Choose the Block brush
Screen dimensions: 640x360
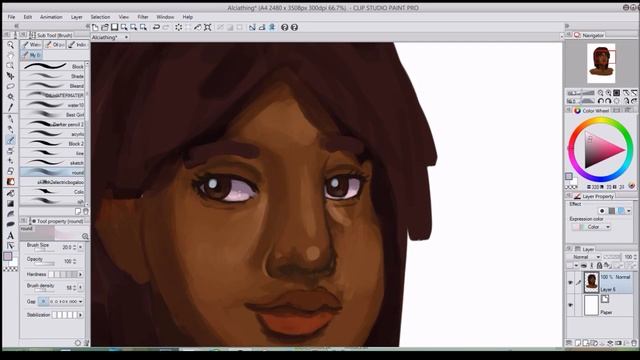point(53,66)
